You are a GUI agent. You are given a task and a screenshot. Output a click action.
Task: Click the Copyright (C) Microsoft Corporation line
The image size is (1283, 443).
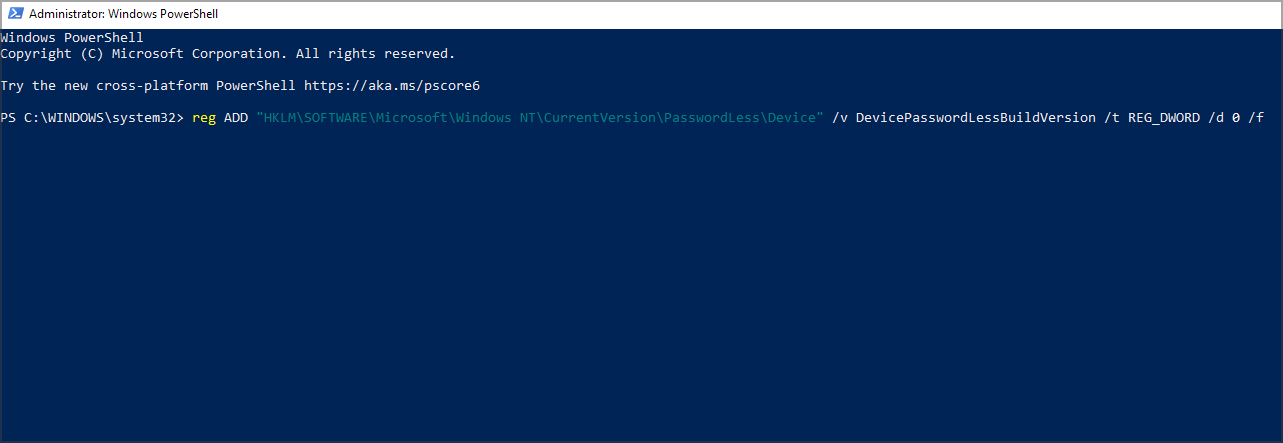pos(228,53)
